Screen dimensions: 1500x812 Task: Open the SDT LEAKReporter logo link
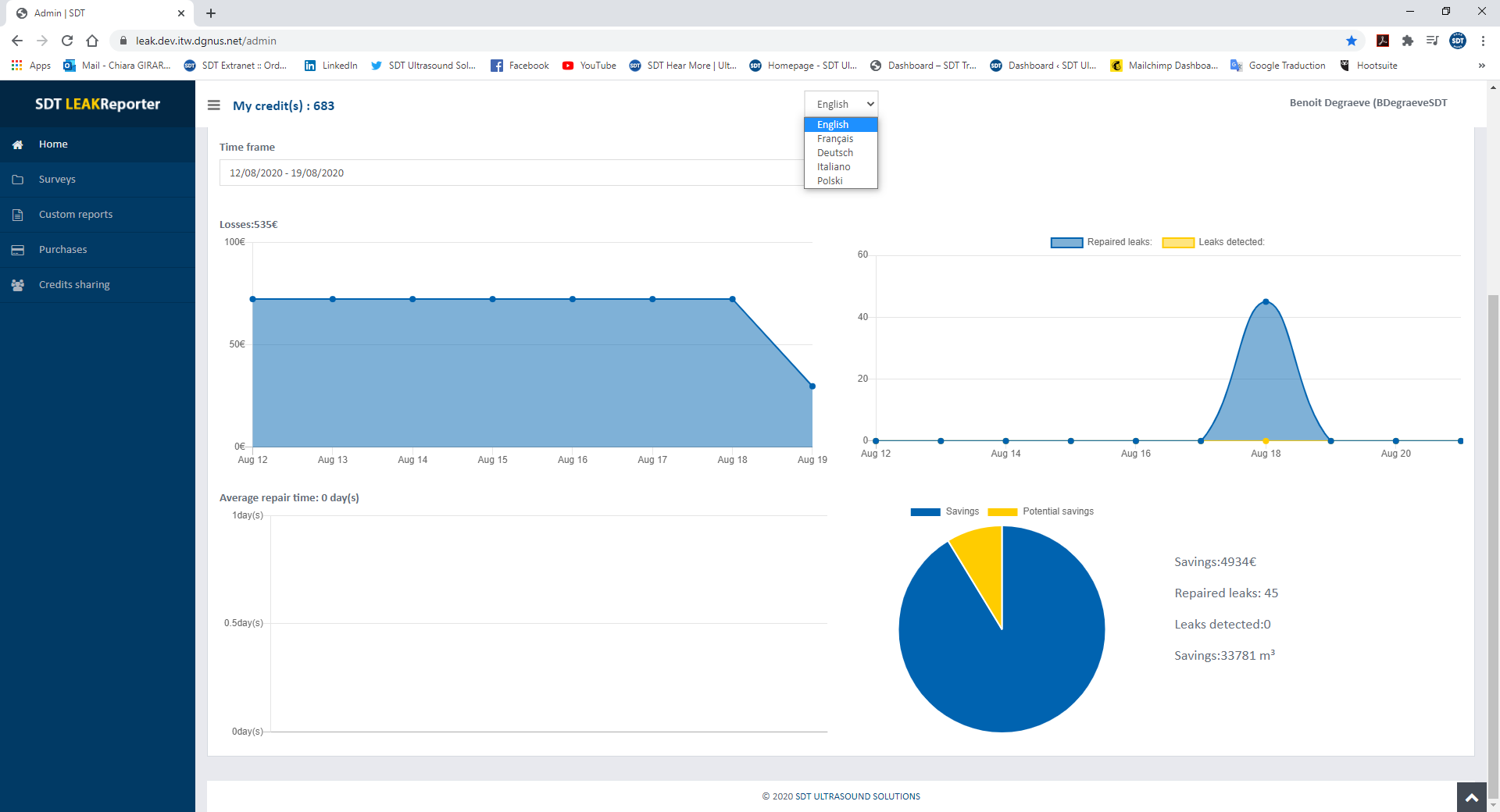coord(98,104)
